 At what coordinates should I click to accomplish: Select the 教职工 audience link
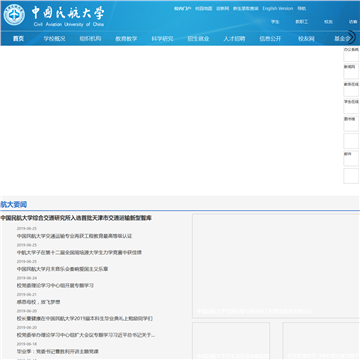tap(302, 22)
